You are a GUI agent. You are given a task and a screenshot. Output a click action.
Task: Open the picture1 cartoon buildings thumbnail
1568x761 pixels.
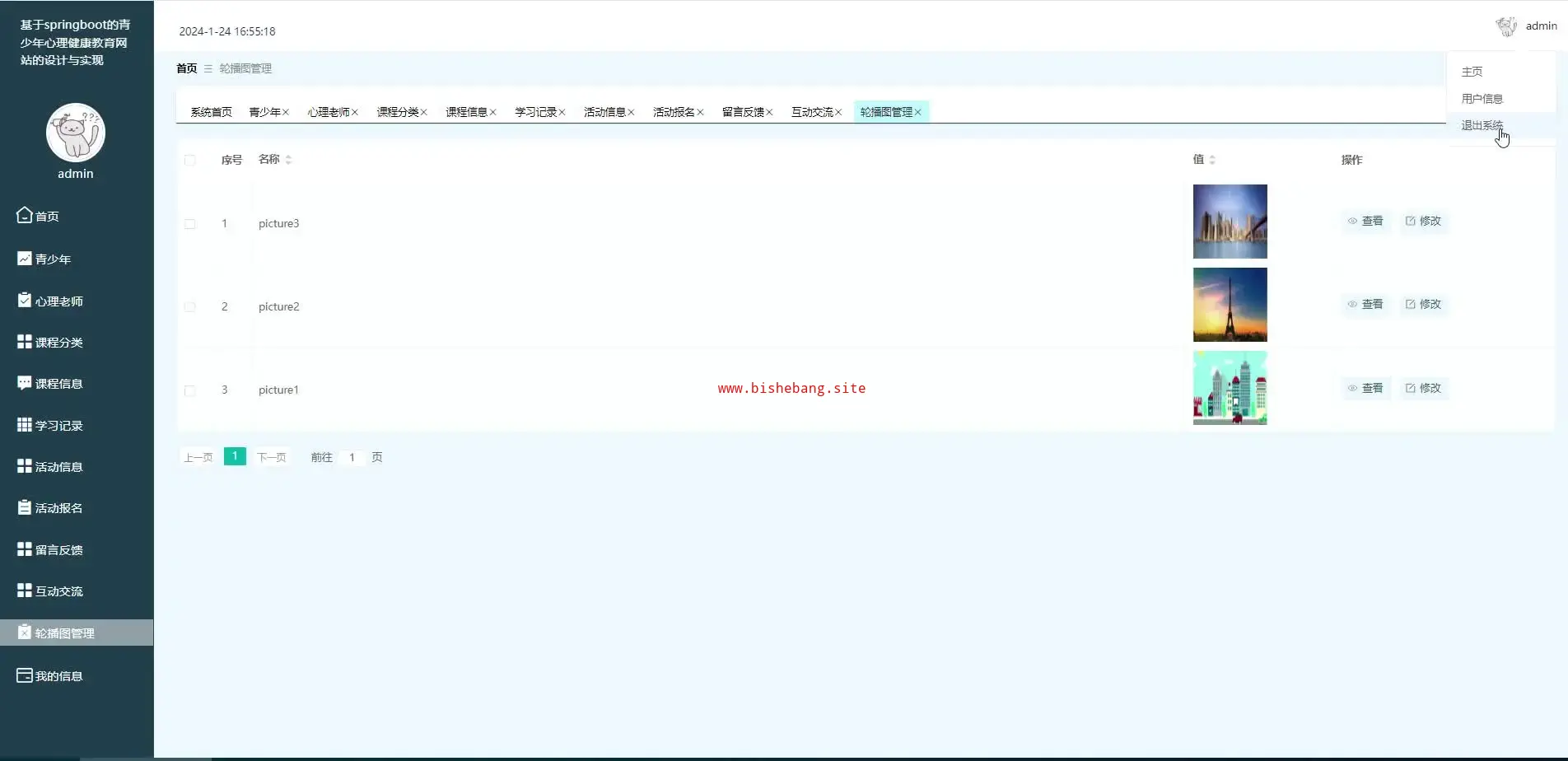click(1230, 388)
